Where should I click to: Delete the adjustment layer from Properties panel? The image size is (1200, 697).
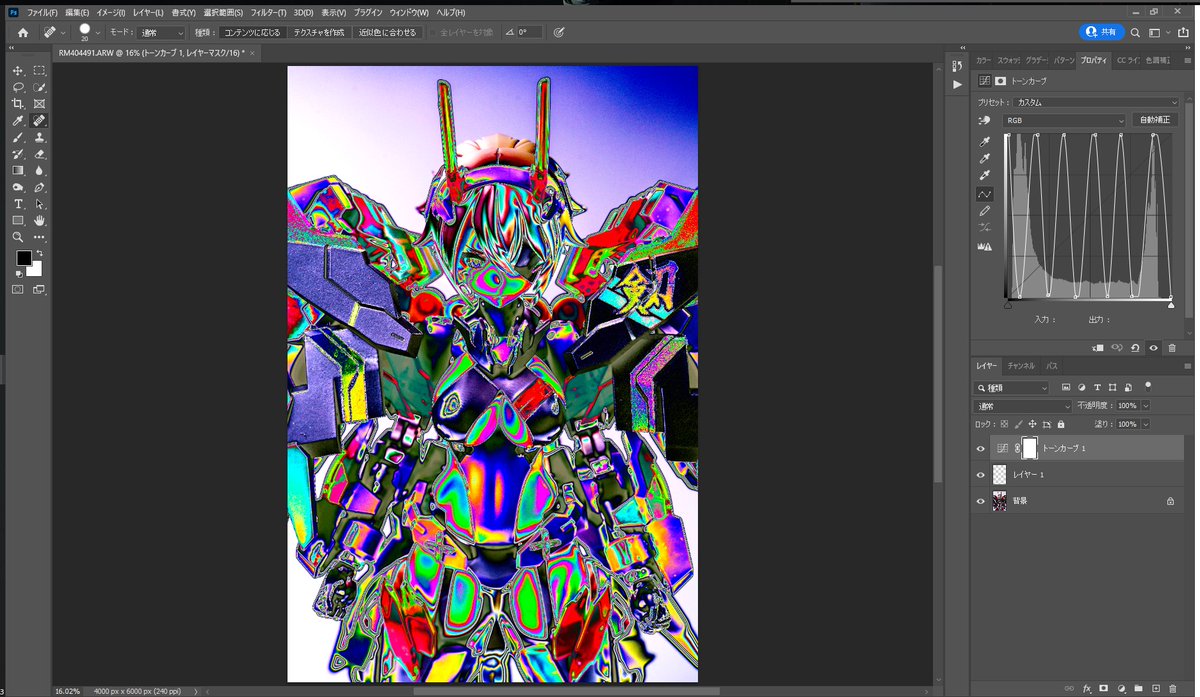[x=1172, y=348]
